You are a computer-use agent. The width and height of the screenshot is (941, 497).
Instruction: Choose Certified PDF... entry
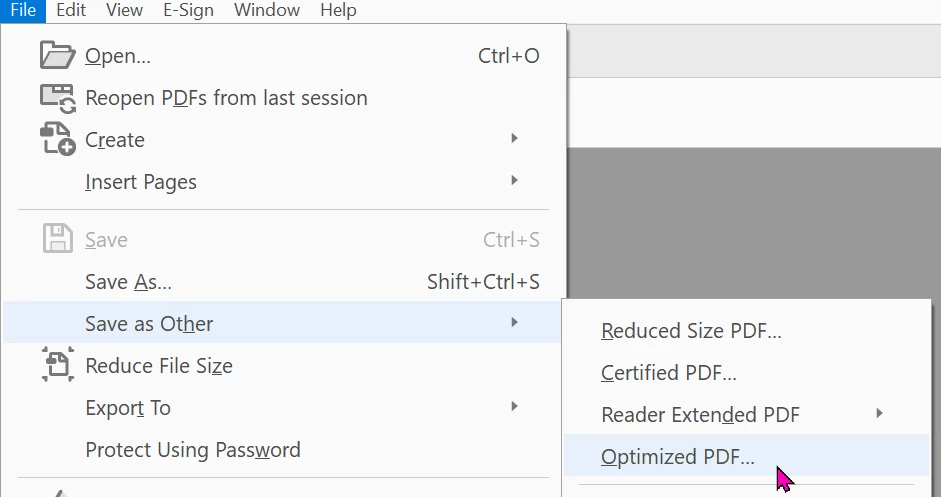(x=668, y=373)
